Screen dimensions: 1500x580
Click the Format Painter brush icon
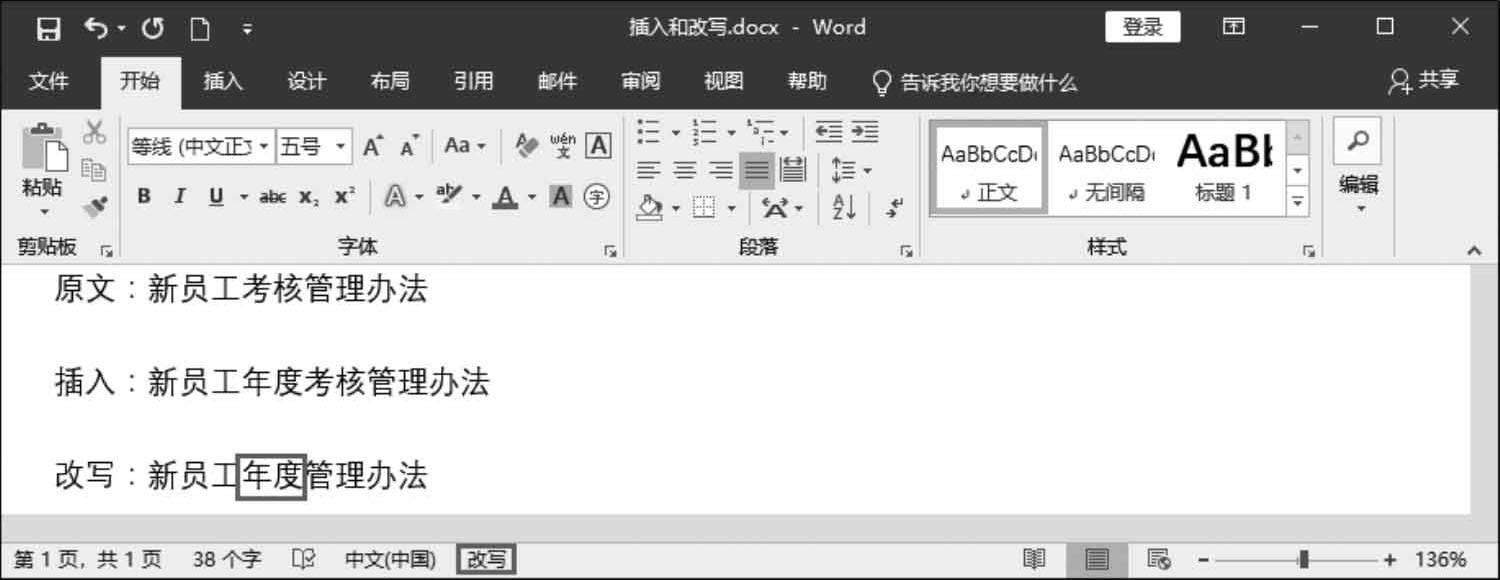point(94,206)
